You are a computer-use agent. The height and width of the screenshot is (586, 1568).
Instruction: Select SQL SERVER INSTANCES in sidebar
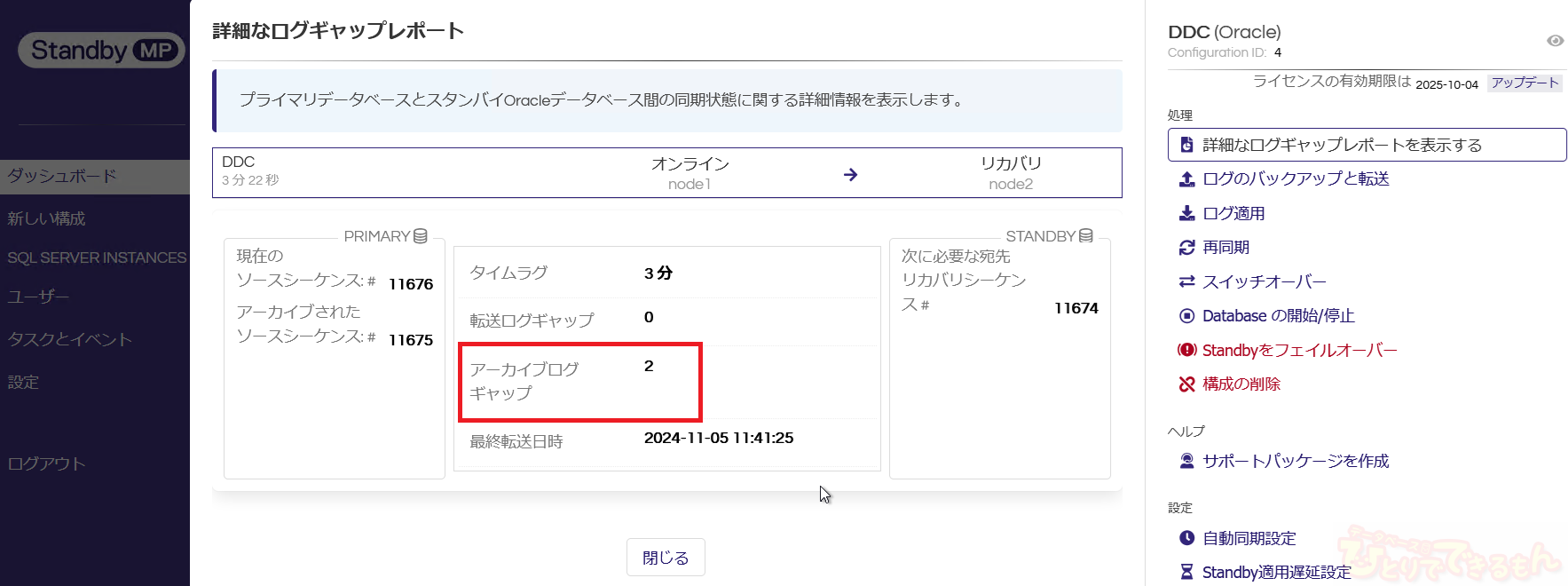coord(97,257)
